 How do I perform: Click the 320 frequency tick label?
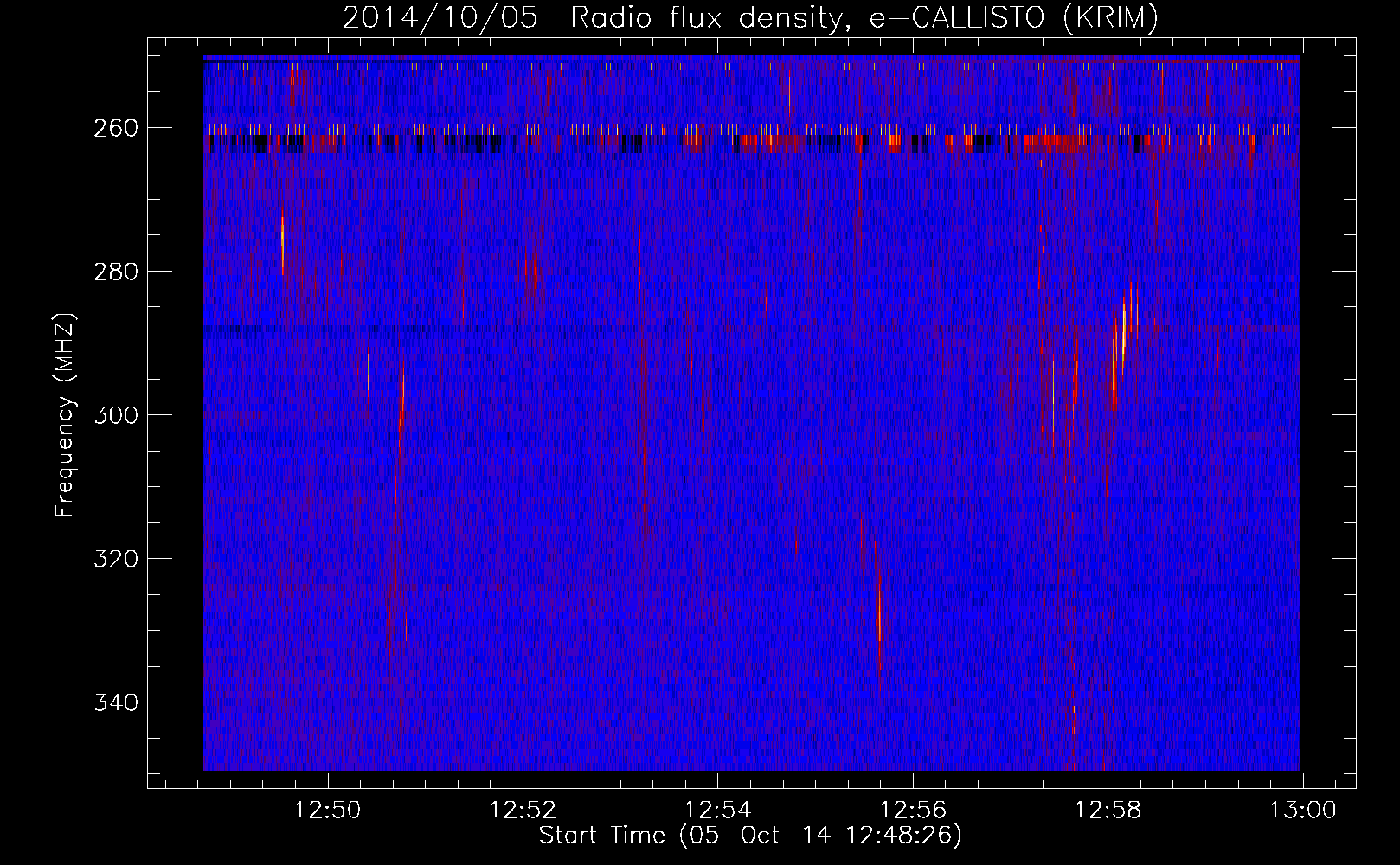(x=115, y=559)
